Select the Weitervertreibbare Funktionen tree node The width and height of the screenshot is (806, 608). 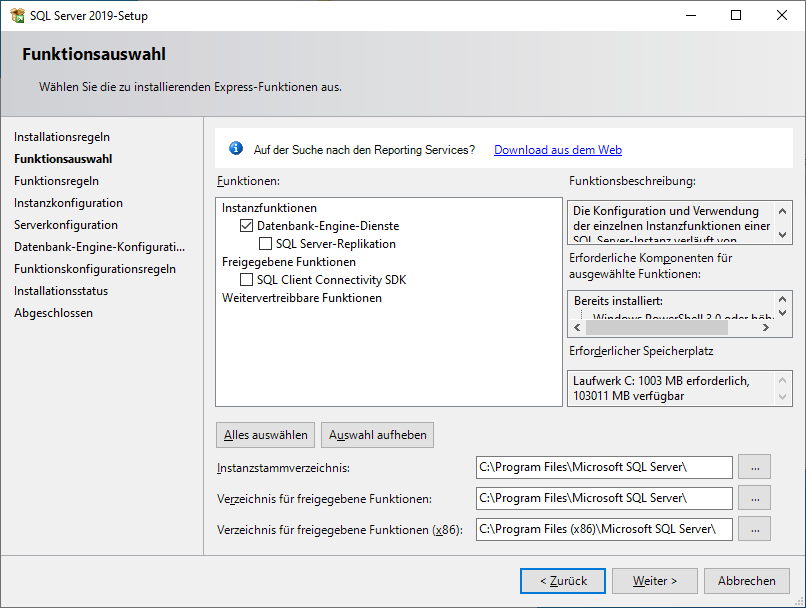[x=301, y=298]
